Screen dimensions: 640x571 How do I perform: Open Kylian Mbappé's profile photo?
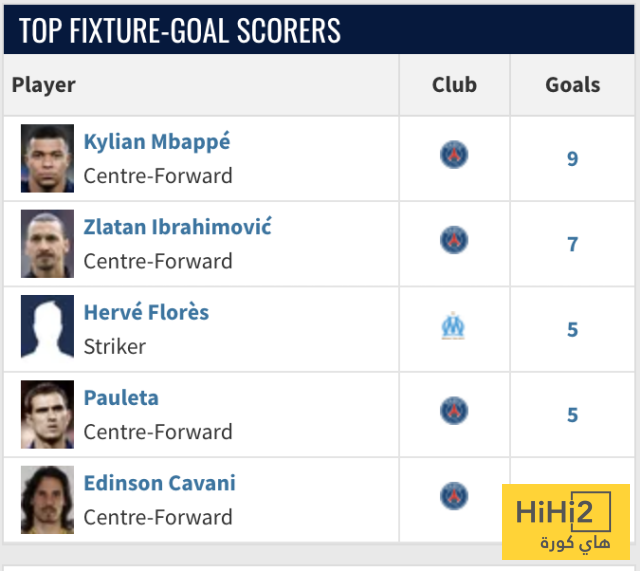click(x=47, y=158)
